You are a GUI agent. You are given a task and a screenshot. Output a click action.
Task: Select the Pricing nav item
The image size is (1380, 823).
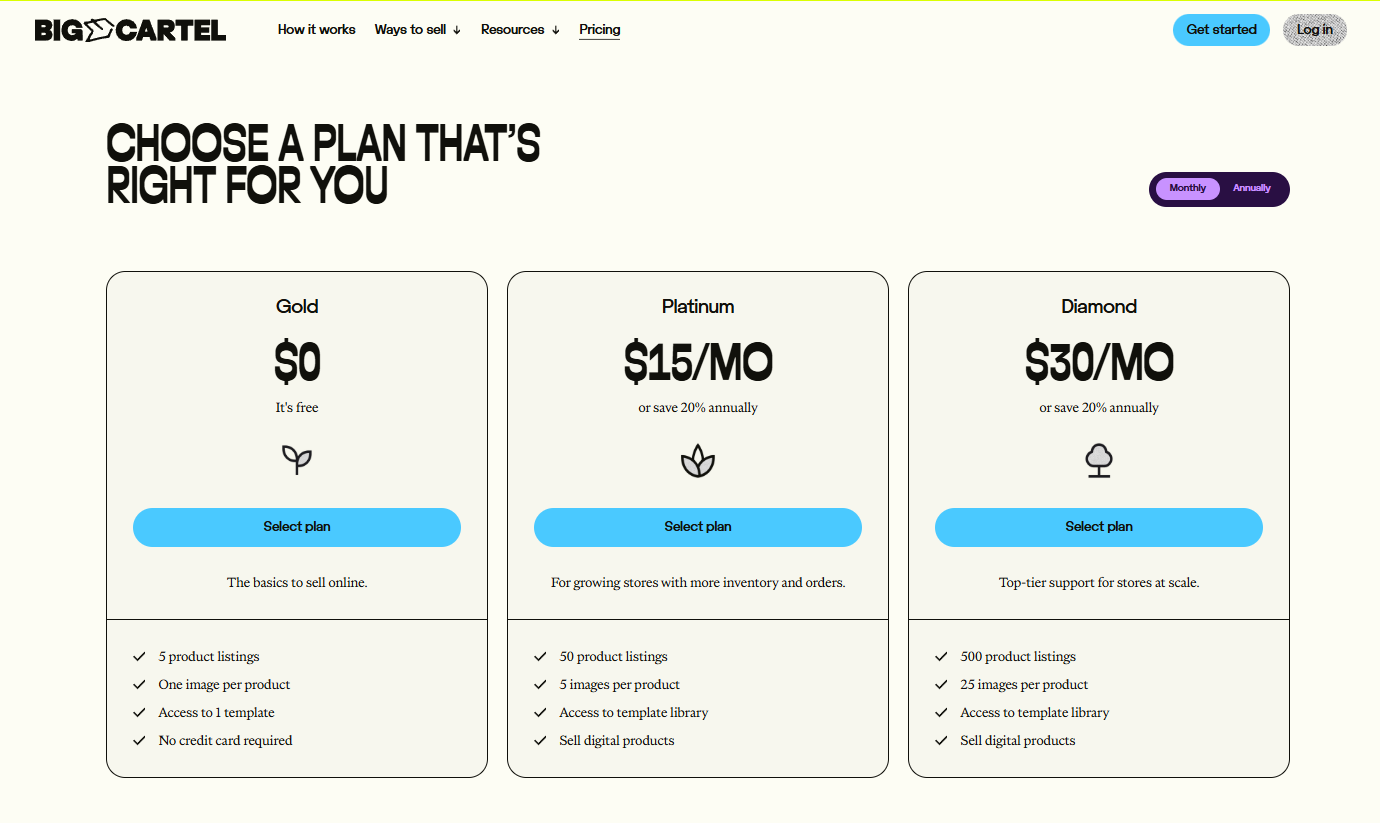[x=599, y=29]
